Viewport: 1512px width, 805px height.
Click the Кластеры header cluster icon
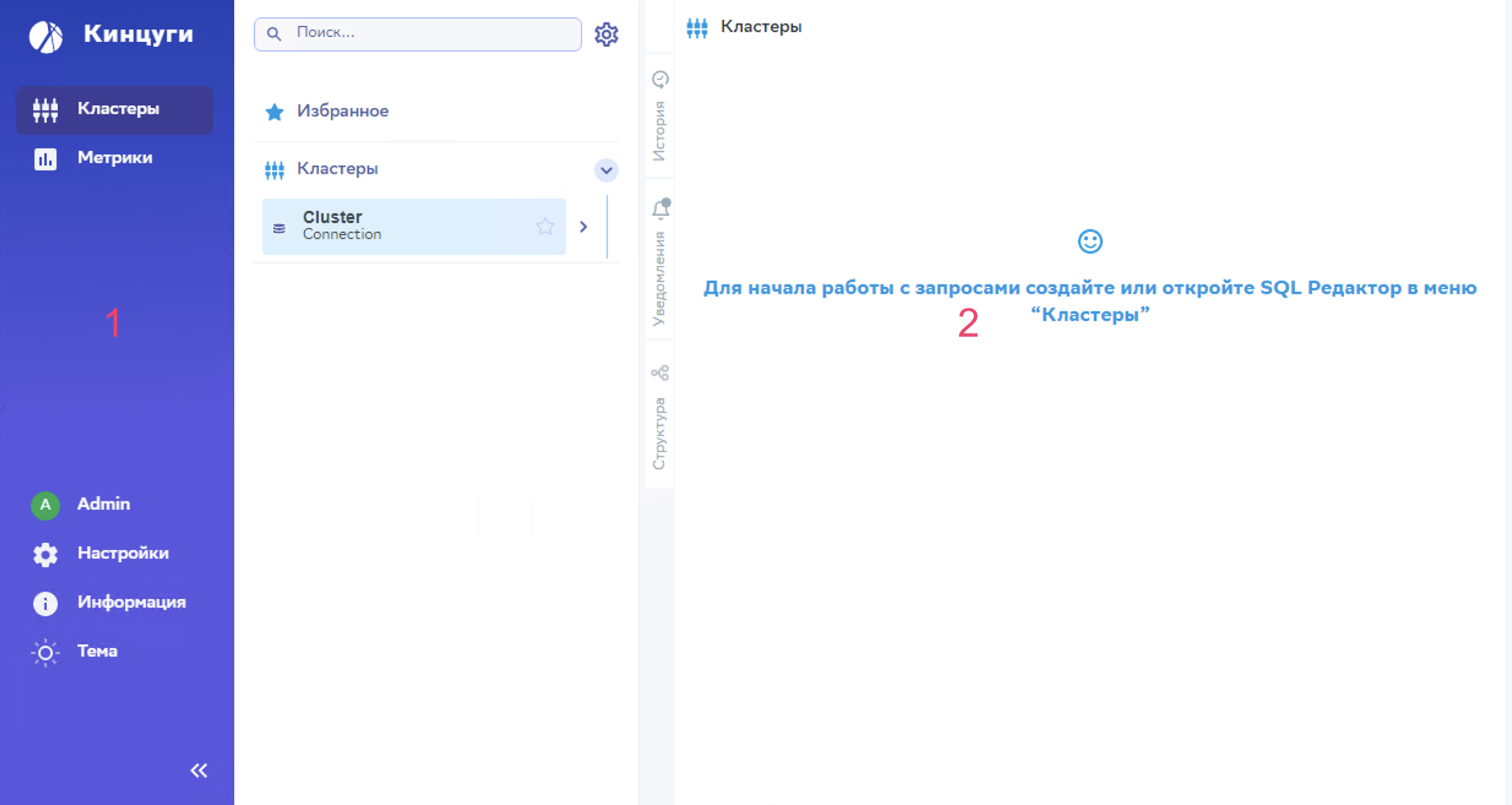pyautogui.click(x=697, y=28)
